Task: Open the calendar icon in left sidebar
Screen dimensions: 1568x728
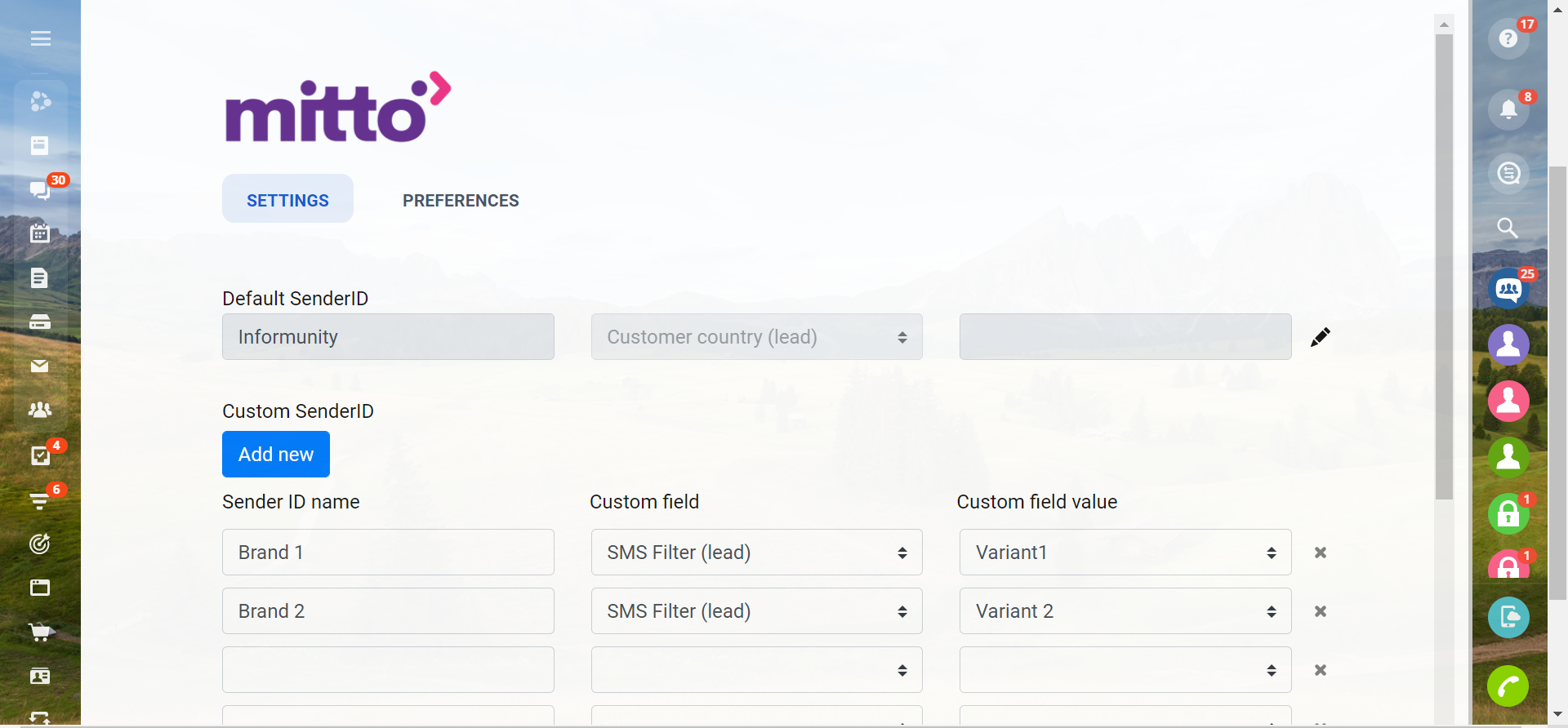Action: [39, 233]
